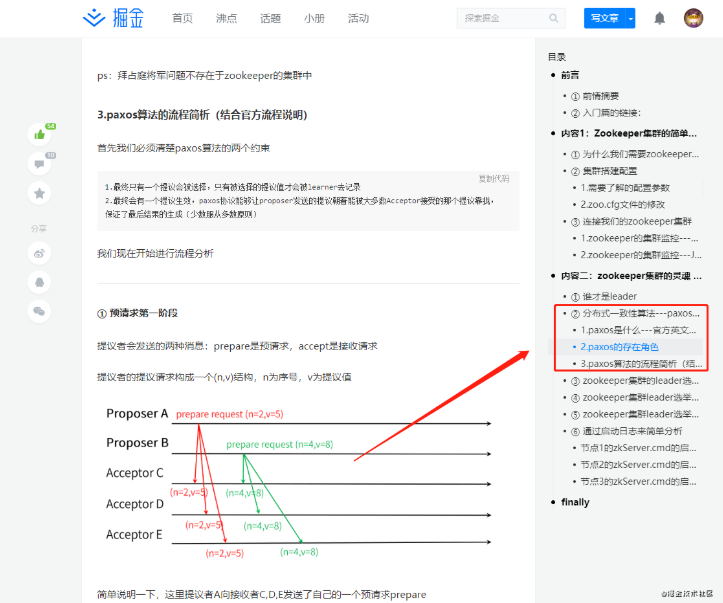Jump to 节点2的zkServer.cmd entry
723x603 pixels.
click(639, 464)
